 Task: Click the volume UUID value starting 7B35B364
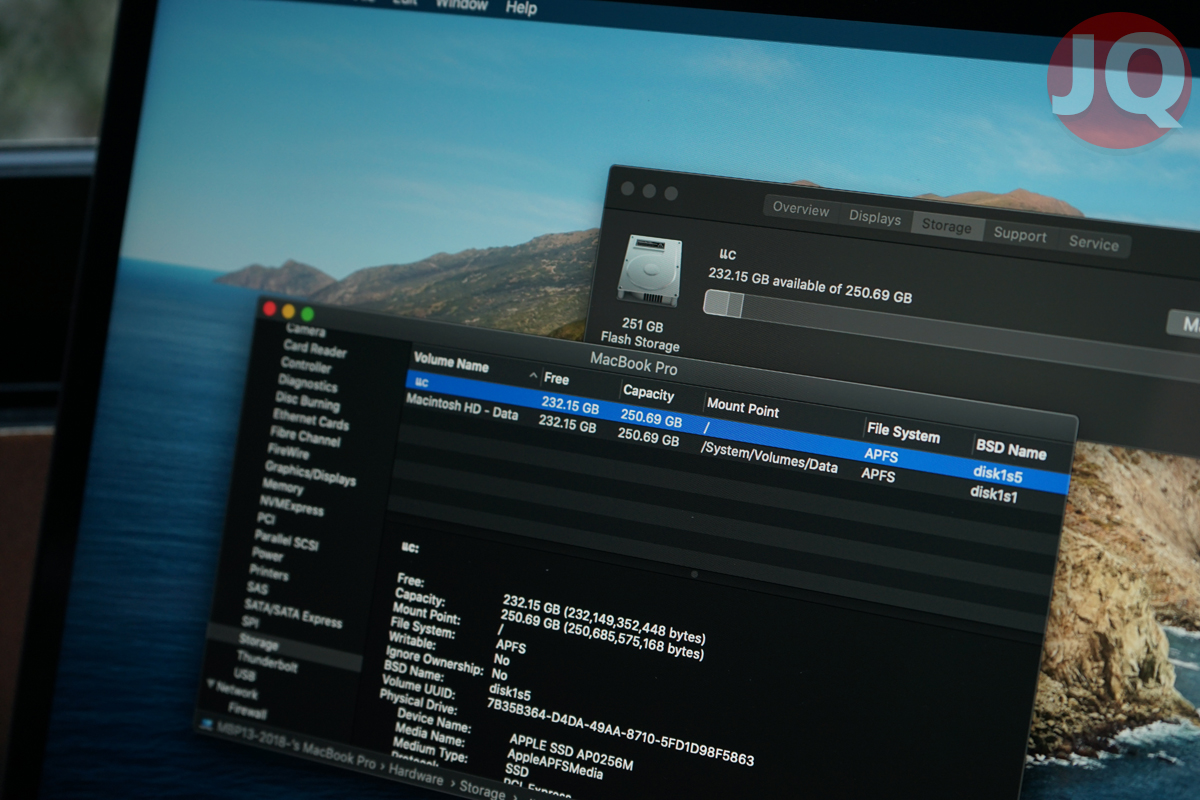pos(620,732)
